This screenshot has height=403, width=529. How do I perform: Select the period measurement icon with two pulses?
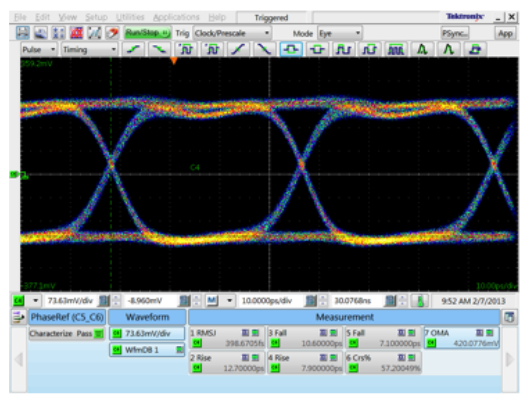[x=343, y=50]
